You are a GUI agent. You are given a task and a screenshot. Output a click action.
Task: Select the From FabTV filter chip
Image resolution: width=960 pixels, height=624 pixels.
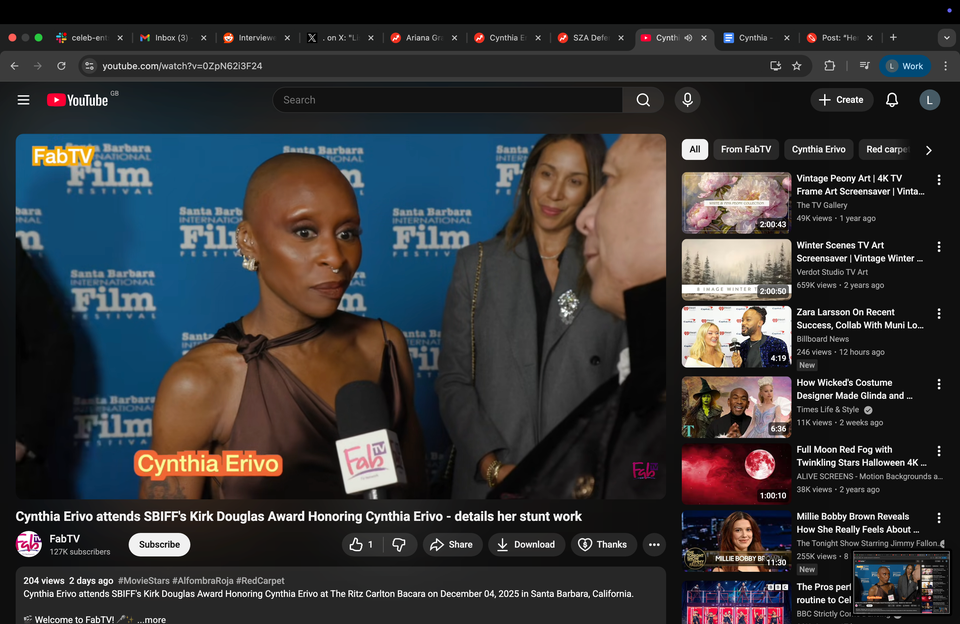click(745, 149)
